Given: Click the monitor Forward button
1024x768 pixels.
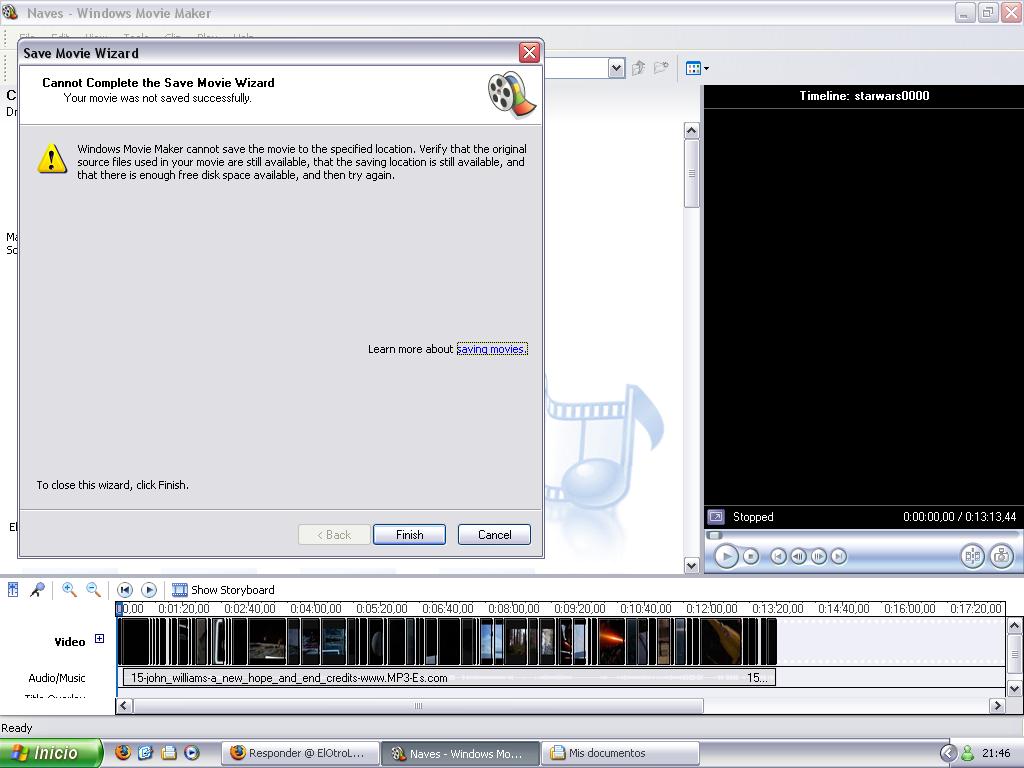Looking at the screenshot, I should pos(839,556).
